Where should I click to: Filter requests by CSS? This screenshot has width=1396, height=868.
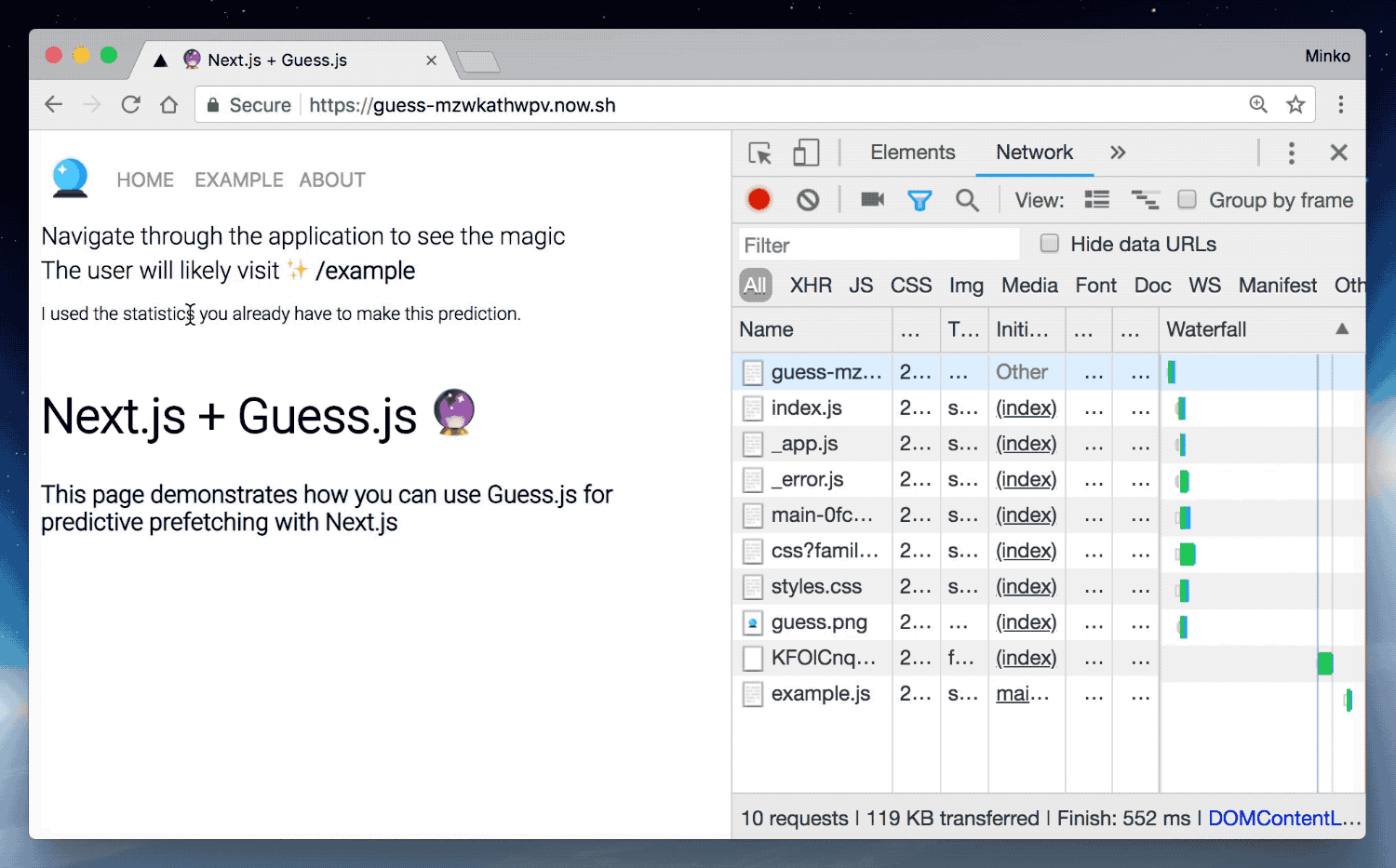point(911,286)
